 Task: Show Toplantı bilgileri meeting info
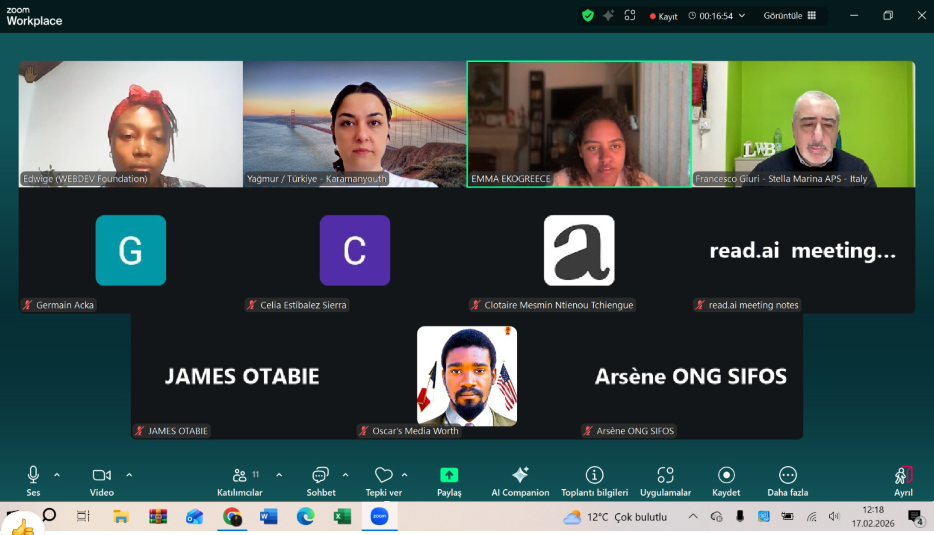click(594, 475)
